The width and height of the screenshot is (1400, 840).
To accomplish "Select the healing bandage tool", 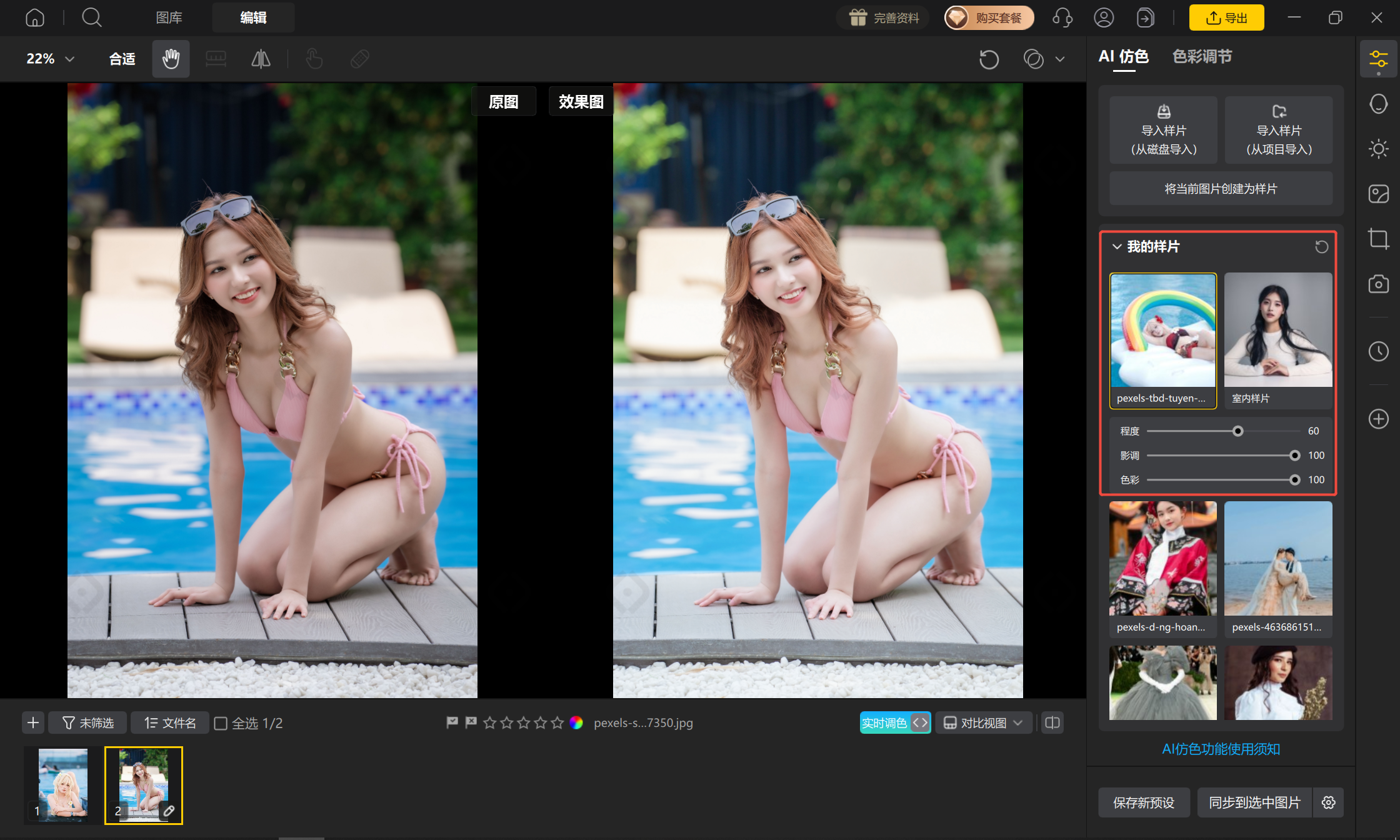I will [359, 59].
